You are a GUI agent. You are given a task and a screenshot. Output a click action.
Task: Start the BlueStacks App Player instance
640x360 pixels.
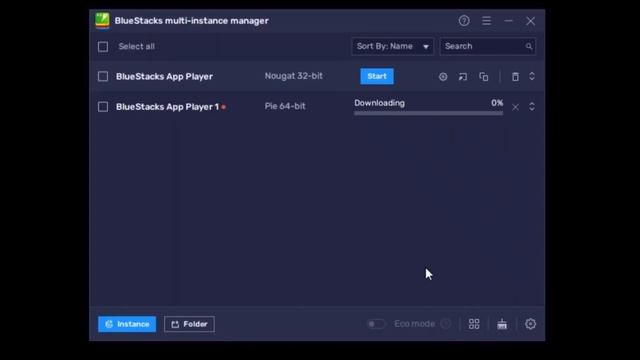tap(377, 76)
